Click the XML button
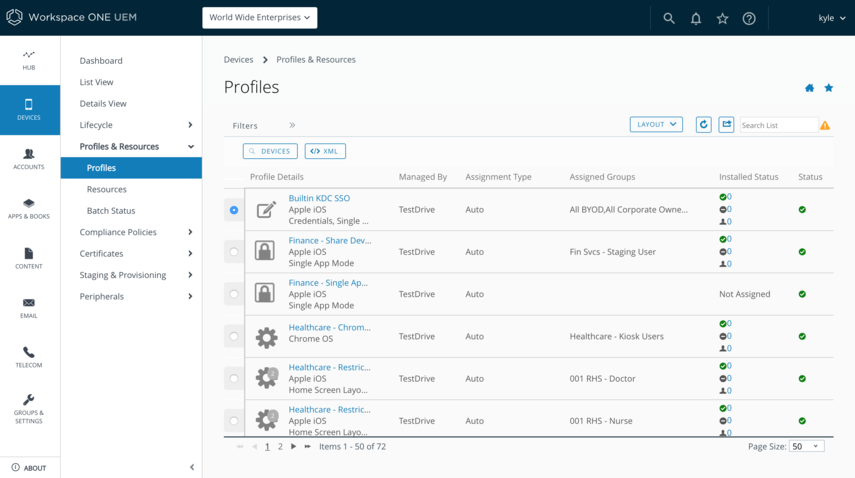The height and width of the screenshot is (478, 855). (325, 151)
